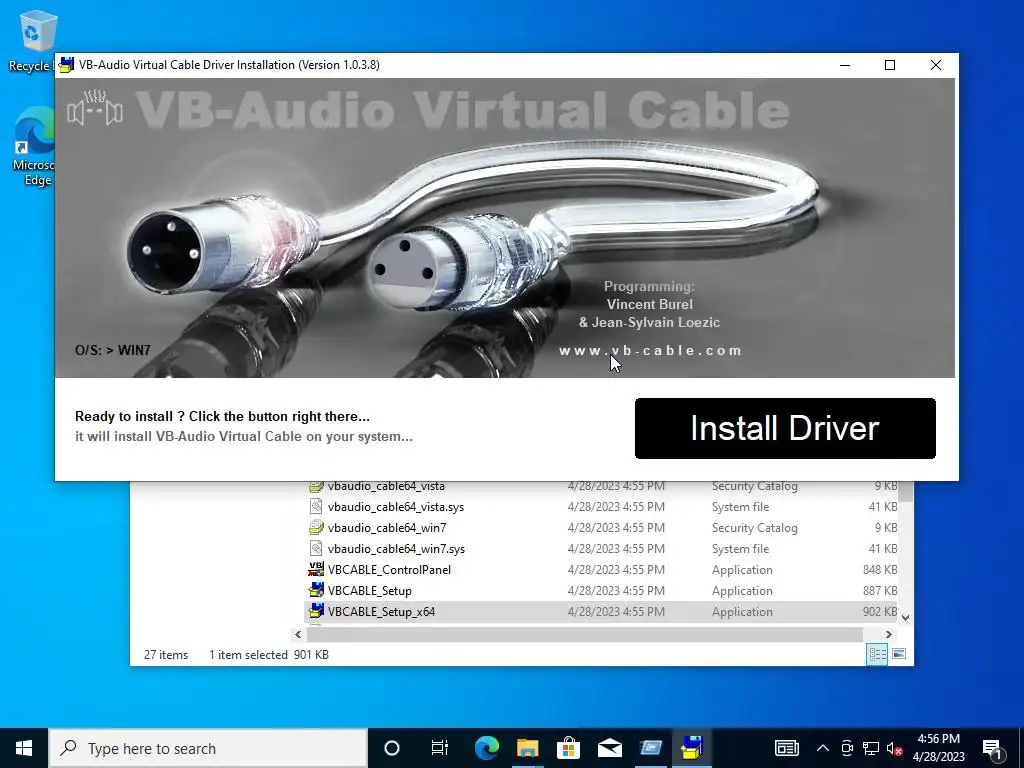The image size is (1024, 768).
Task: Click the file name vbaudio_cable64_win7.sys
Action: 396,549
